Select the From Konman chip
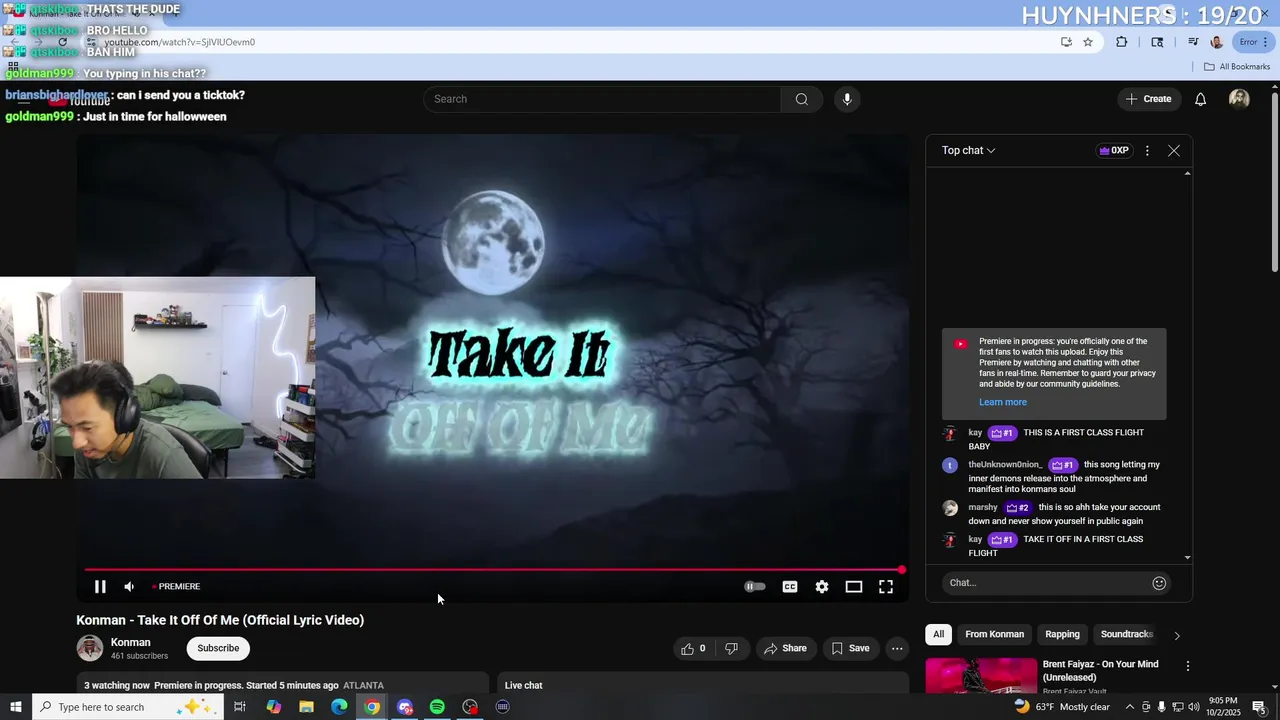Image resolution: width=1280 pixels, height=720 pixels. tap(994, 634)
